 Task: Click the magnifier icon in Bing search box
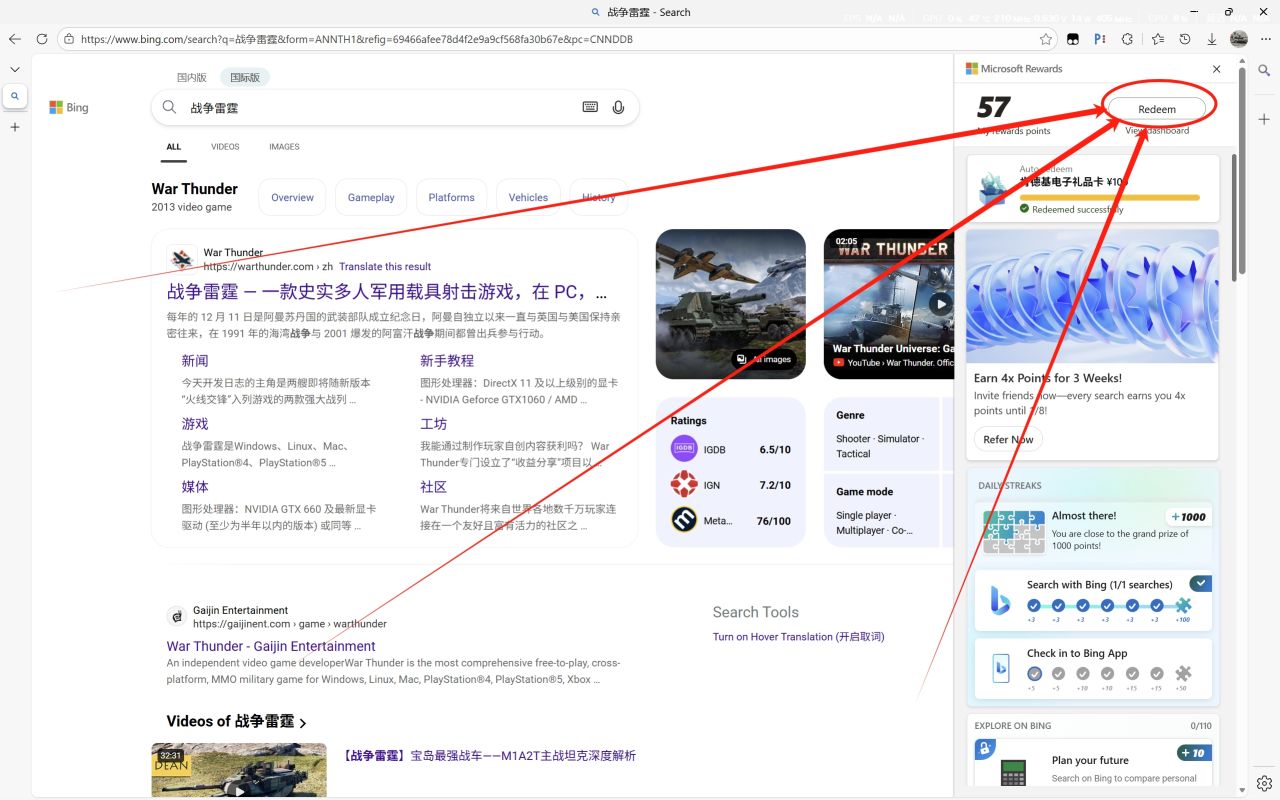point(169,107)
